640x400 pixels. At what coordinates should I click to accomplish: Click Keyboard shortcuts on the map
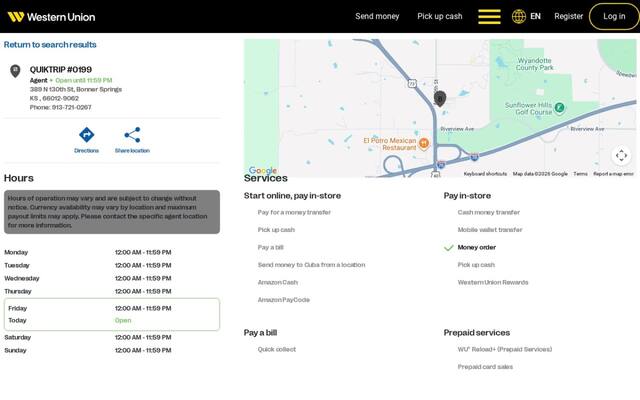(x=485, y=174)
